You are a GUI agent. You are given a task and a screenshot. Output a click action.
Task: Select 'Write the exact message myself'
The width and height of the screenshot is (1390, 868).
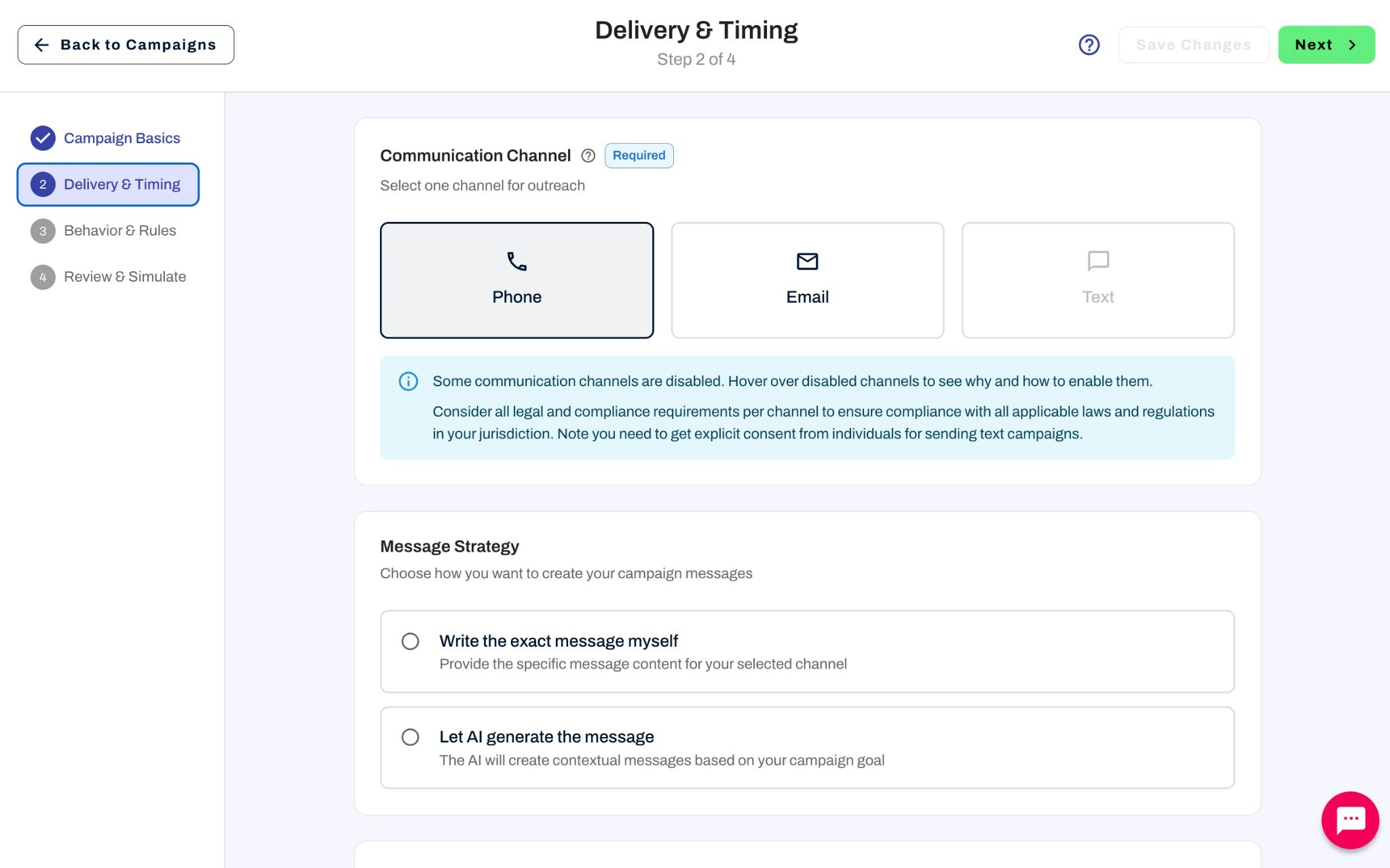tap(410, 641)
